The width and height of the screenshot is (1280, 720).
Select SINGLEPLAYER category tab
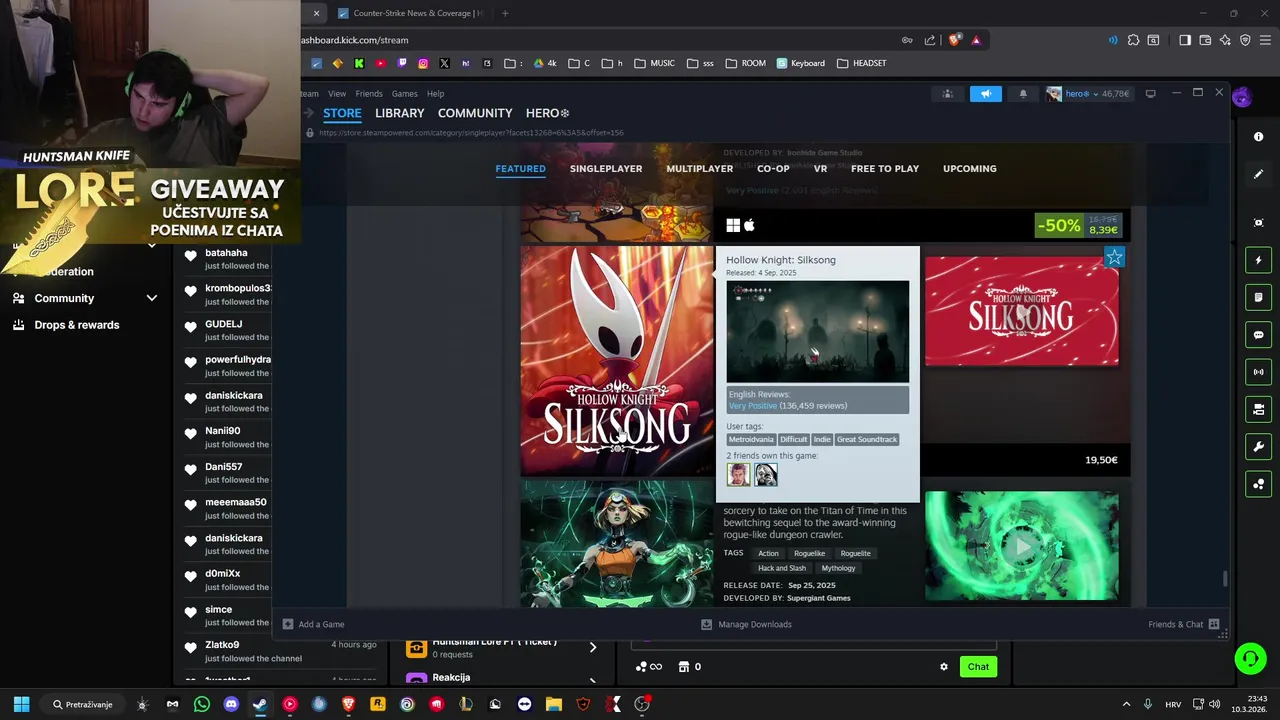(x=606, y=169)
